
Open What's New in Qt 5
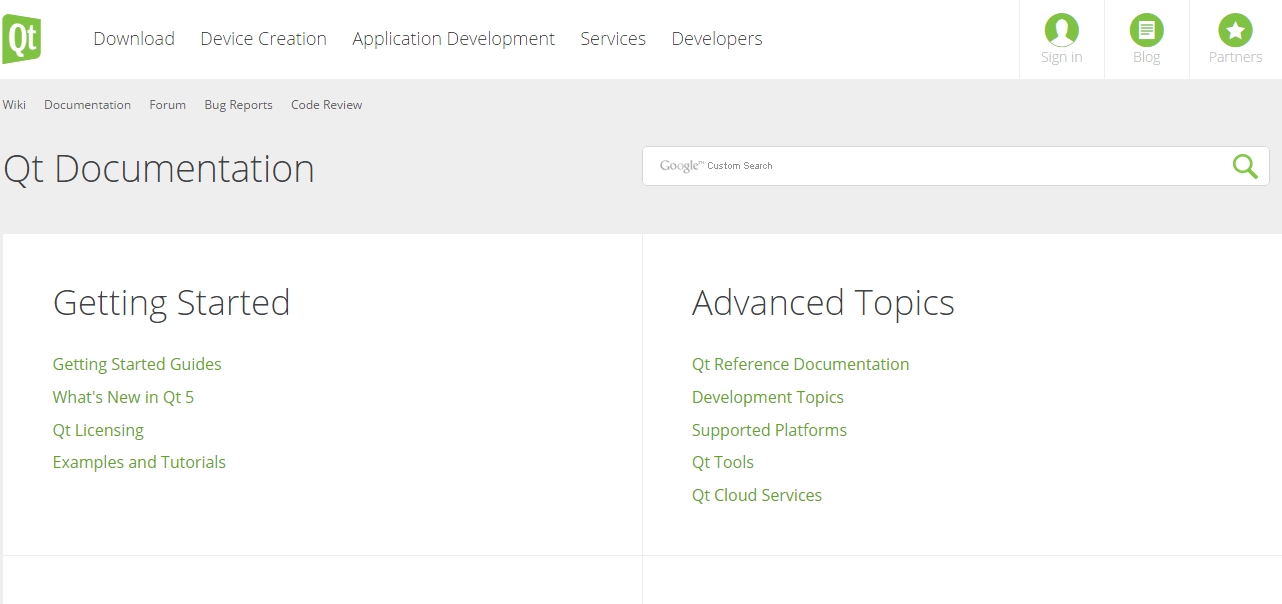pos(123,397)
